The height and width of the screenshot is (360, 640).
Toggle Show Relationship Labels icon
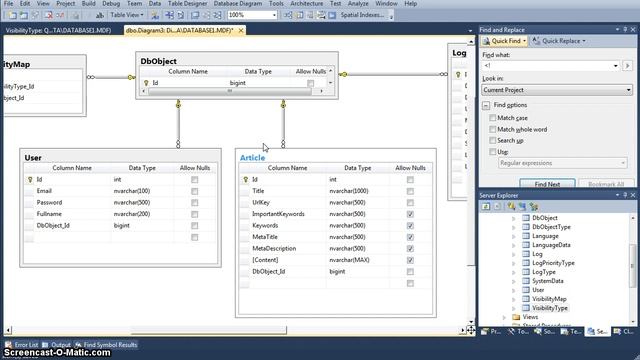tap(155, 16)
